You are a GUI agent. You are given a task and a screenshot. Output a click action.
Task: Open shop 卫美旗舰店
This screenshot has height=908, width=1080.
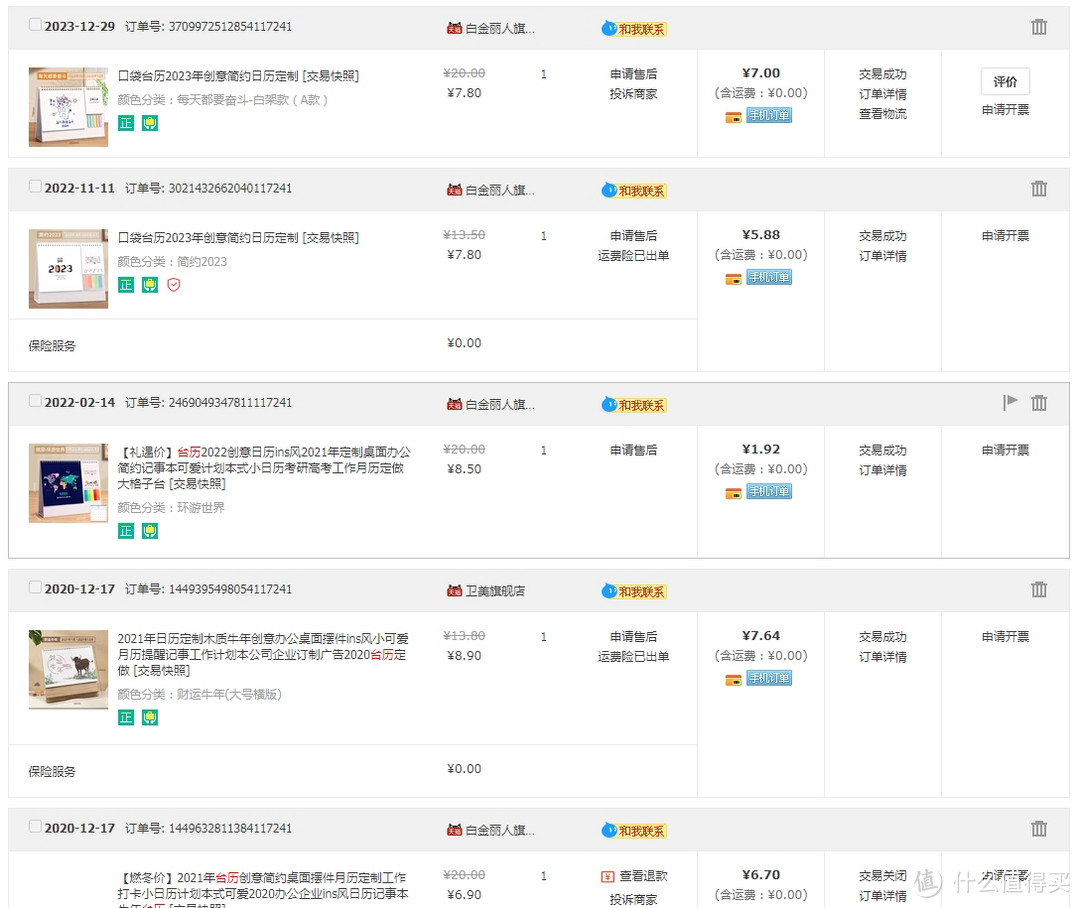pyautogui.click(x=495, y=591)
